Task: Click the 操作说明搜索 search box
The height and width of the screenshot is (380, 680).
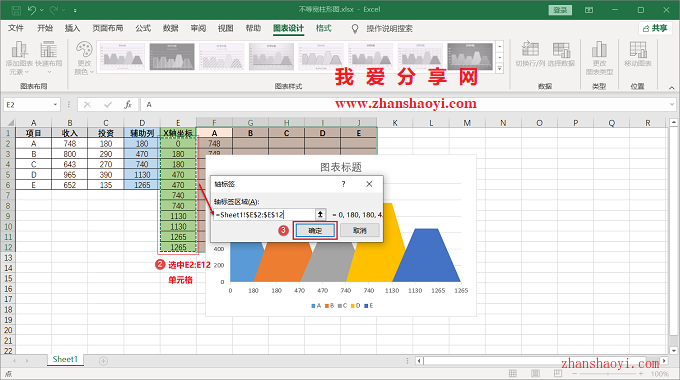Action: (x=389, y=29)
